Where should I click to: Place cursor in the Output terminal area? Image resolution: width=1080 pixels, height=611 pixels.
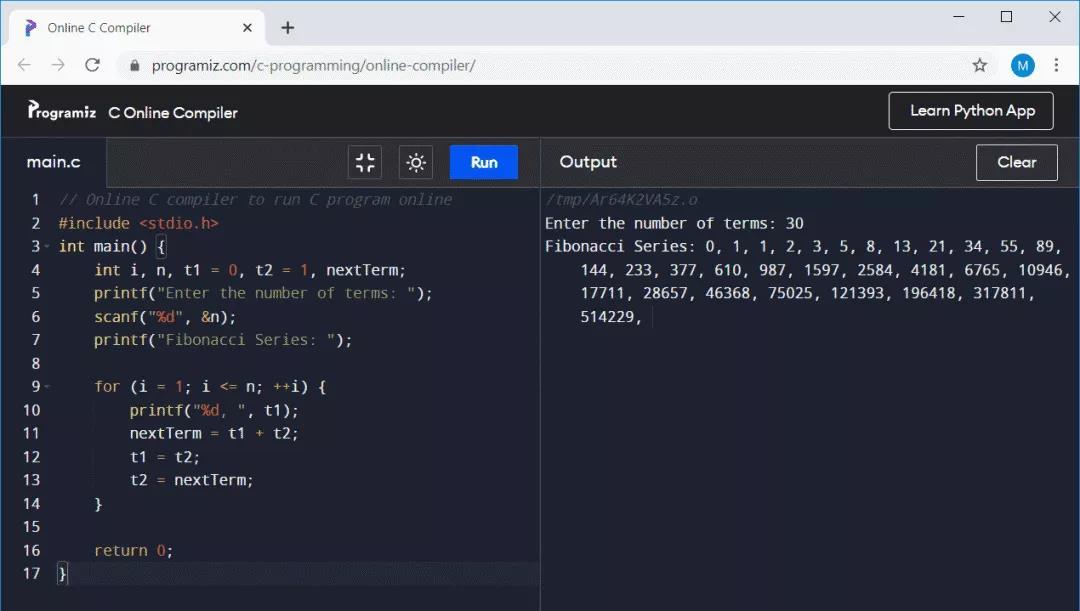[x=810, y=450]
